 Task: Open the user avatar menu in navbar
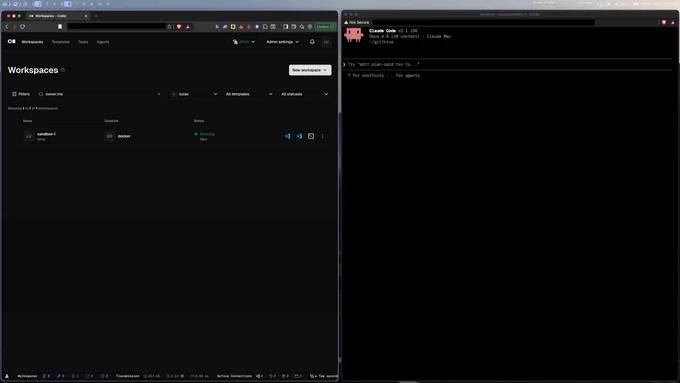326,42
